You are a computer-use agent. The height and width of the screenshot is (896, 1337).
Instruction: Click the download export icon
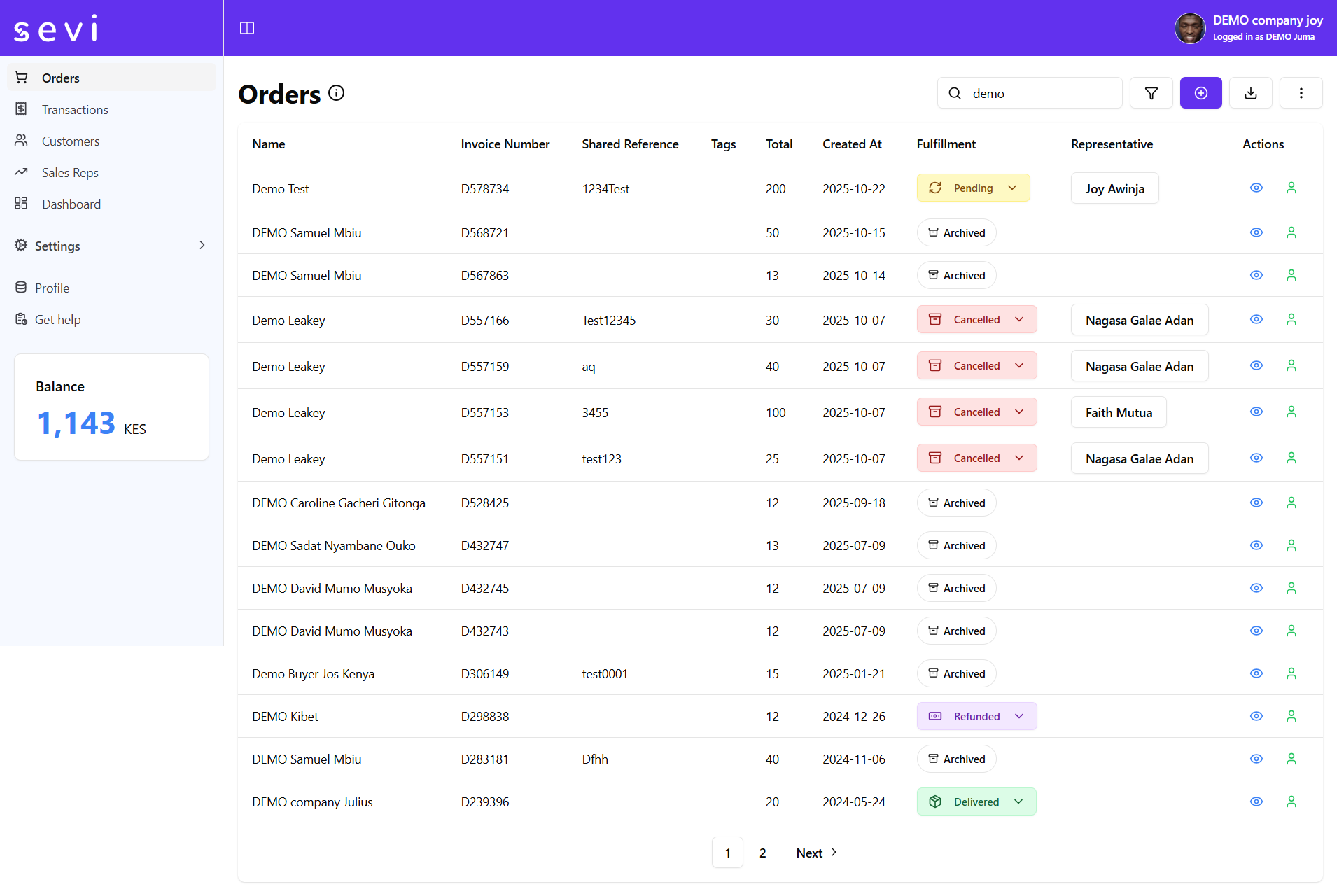[1251, 92]
